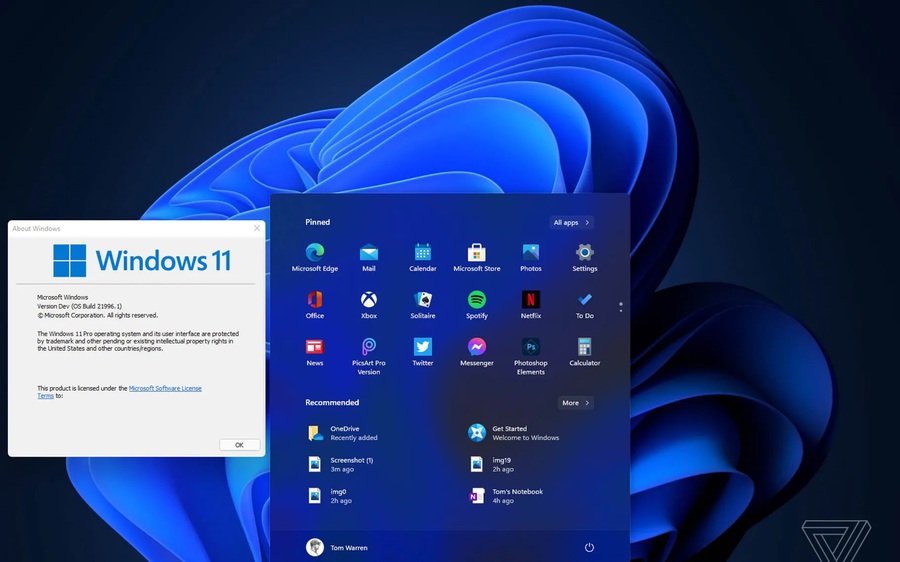Open the Xbox app
Image resolution: width=900 pixels, height=562 pixels.
point(368,305)
